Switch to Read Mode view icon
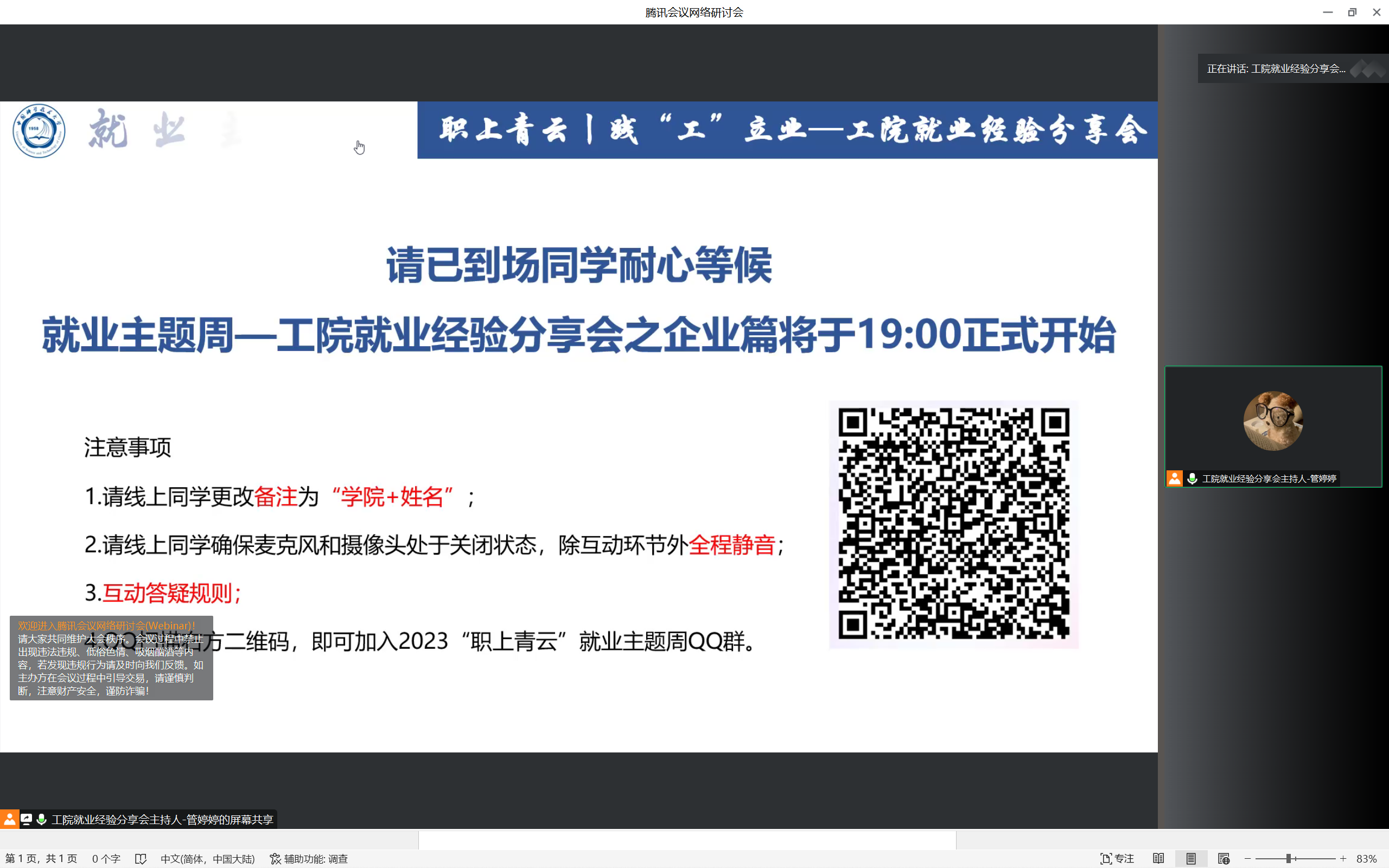1389x868 pixels. (1158, 859)
